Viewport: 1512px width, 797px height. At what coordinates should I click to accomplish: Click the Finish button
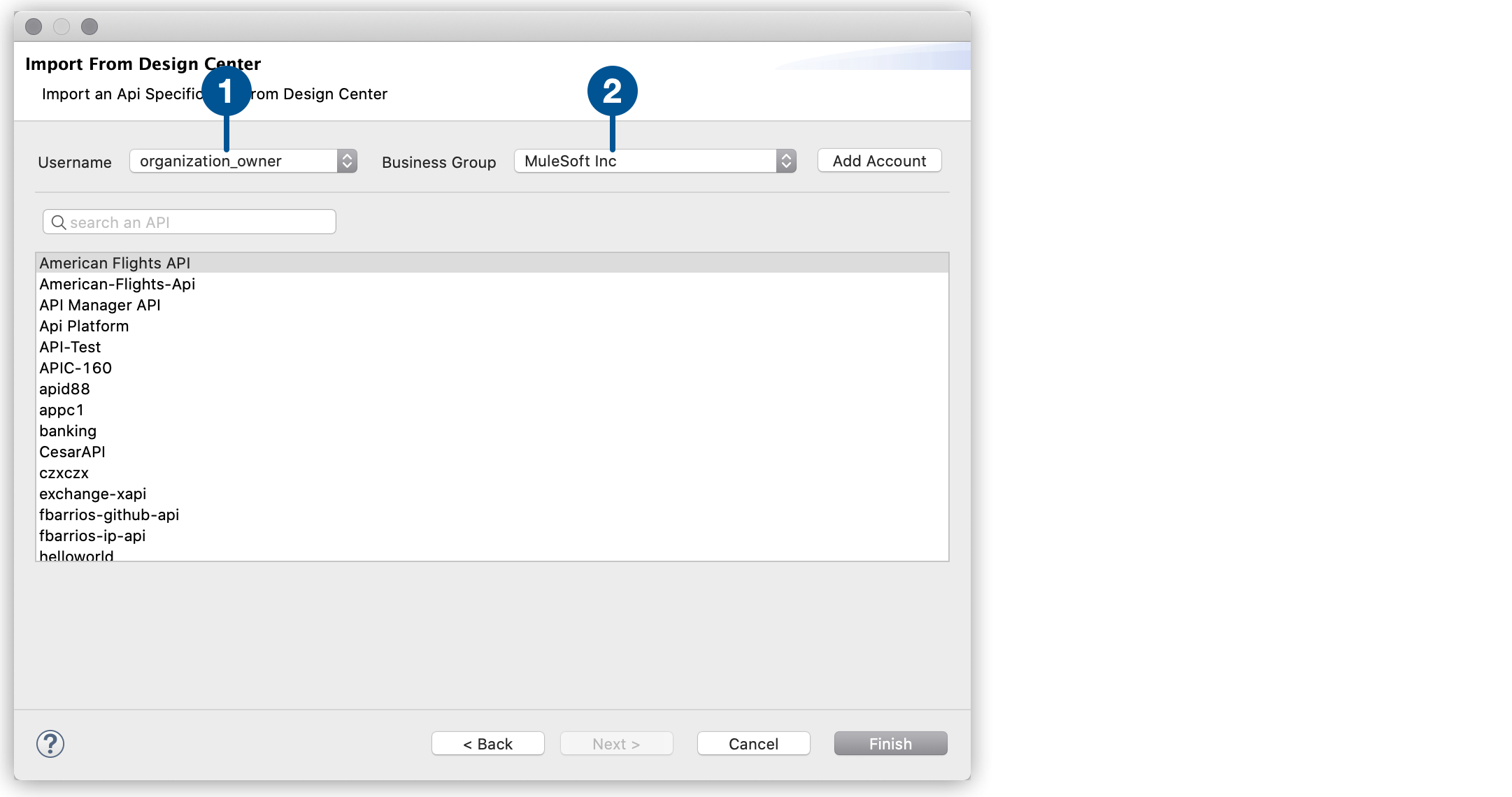[890, 743]
